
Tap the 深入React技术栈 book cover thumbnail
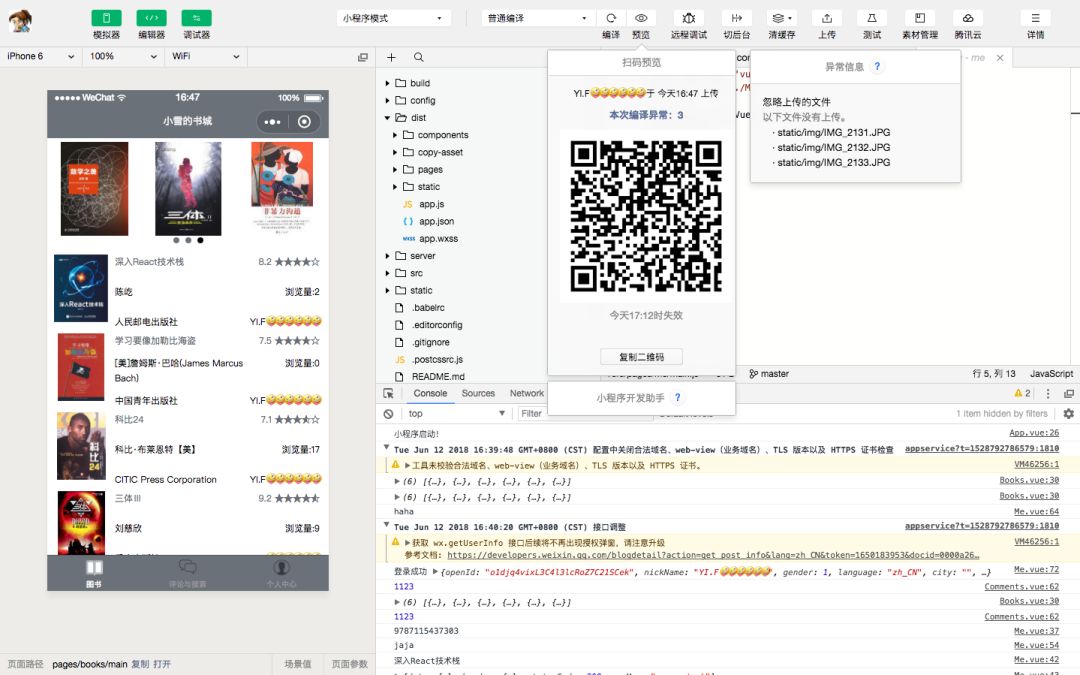tap(81, 289)
